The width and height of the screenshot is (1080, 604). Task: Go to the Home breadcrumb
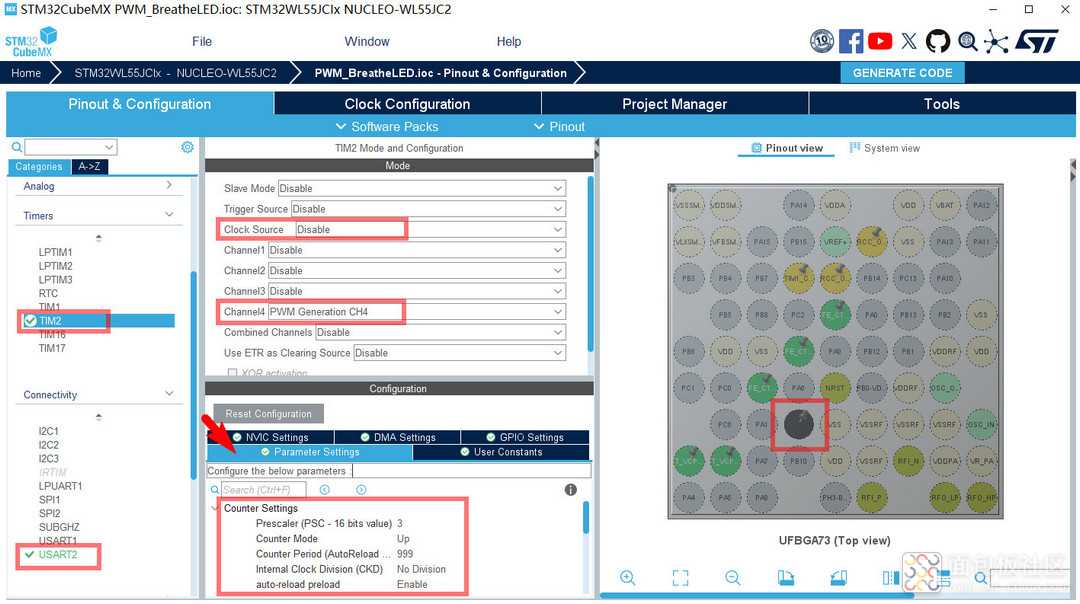(x=26, y=73)
